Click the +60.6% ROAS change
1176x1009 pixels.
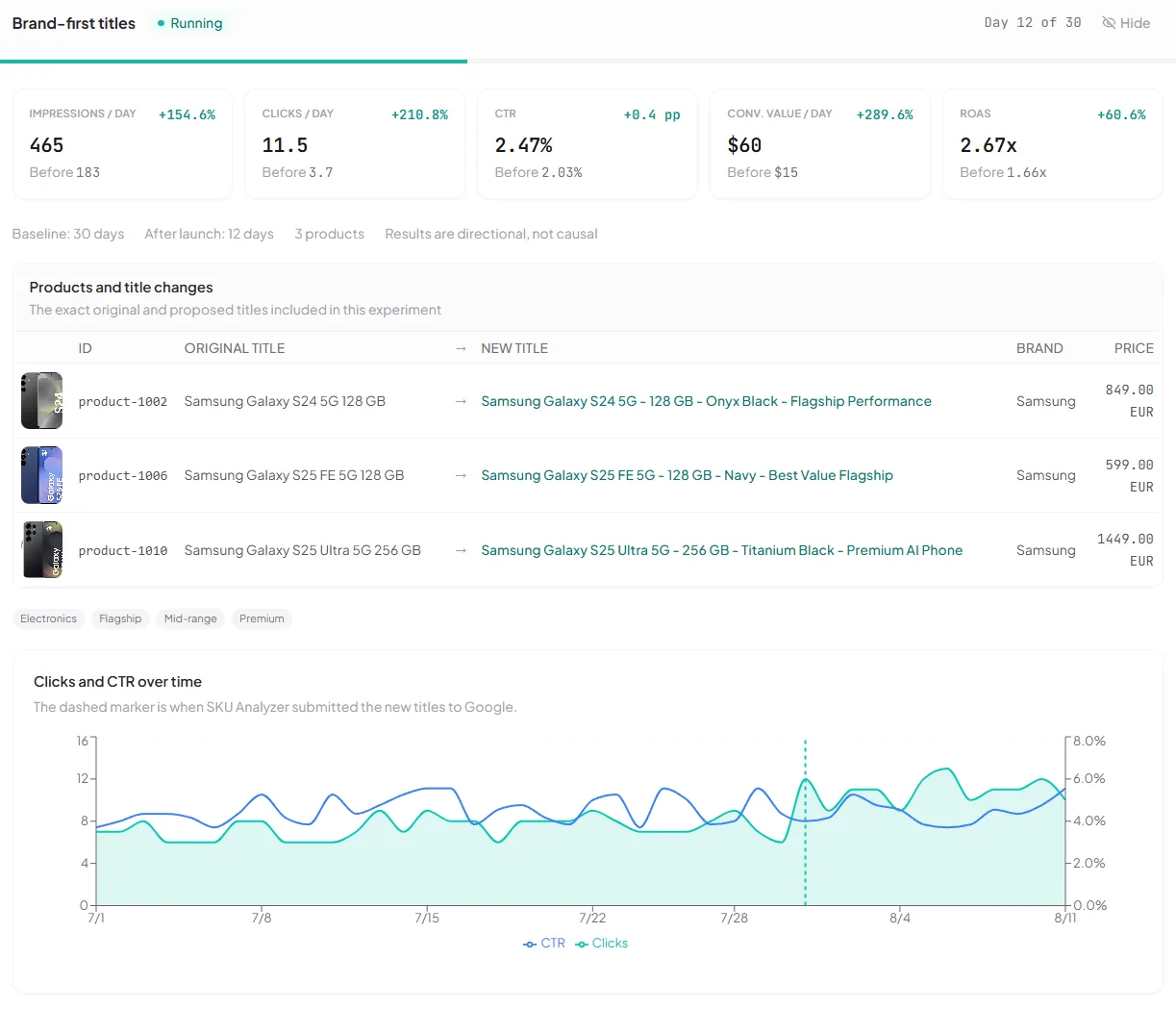click(1122, 114)
